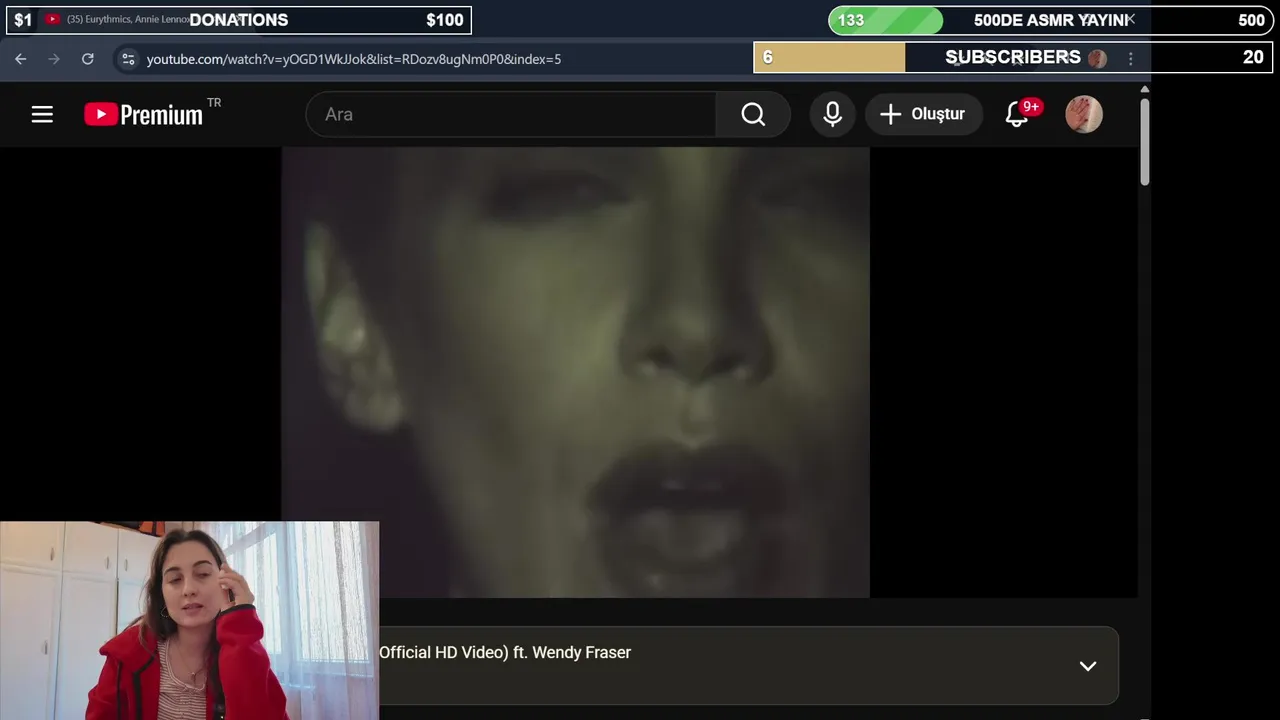Click the magnifier search button
This screenshot has width=1280, height=720.
point(753,114)
